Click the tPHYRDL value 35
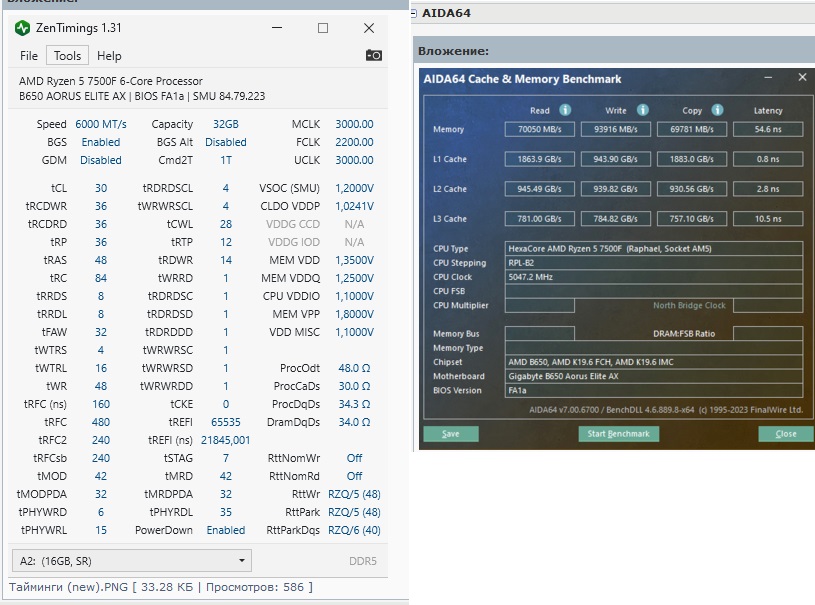This screenshot has height=605, width=815. point(226,512)
